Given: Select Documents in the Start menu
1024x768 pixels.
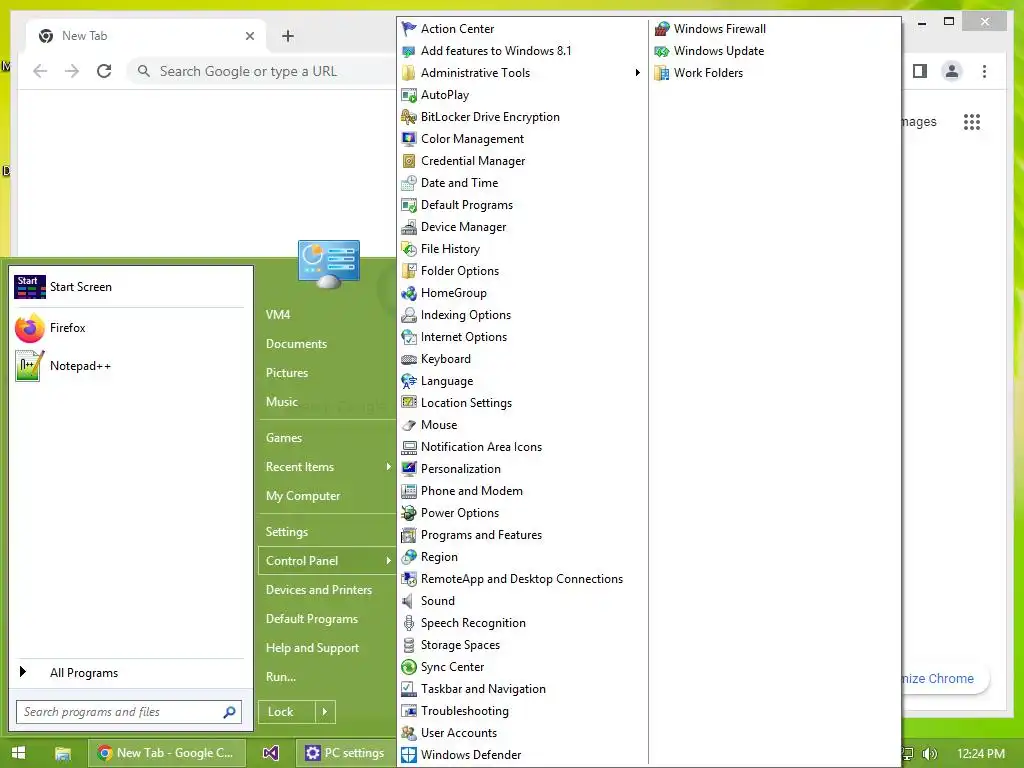Looking at the screenshot, I should pos(296,344).
